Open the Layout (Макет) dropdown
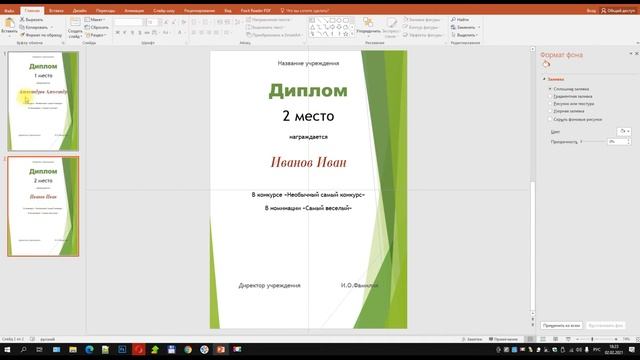This screenshot has height=360, width=640. pyautogui.click(x=95, y=20)
